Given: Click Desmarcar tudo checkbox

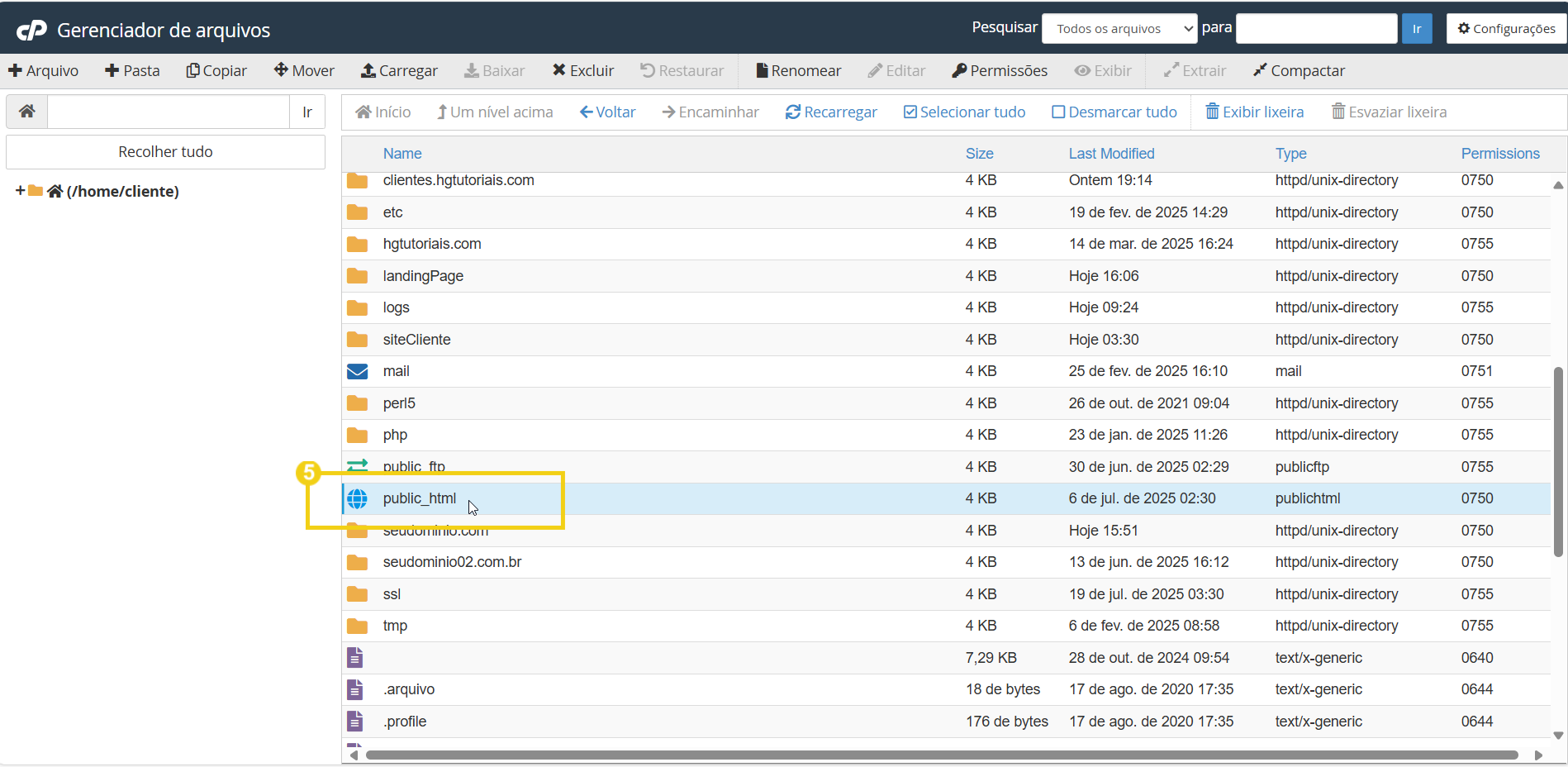Looking at the screenshot, I should pos(1114,112).
